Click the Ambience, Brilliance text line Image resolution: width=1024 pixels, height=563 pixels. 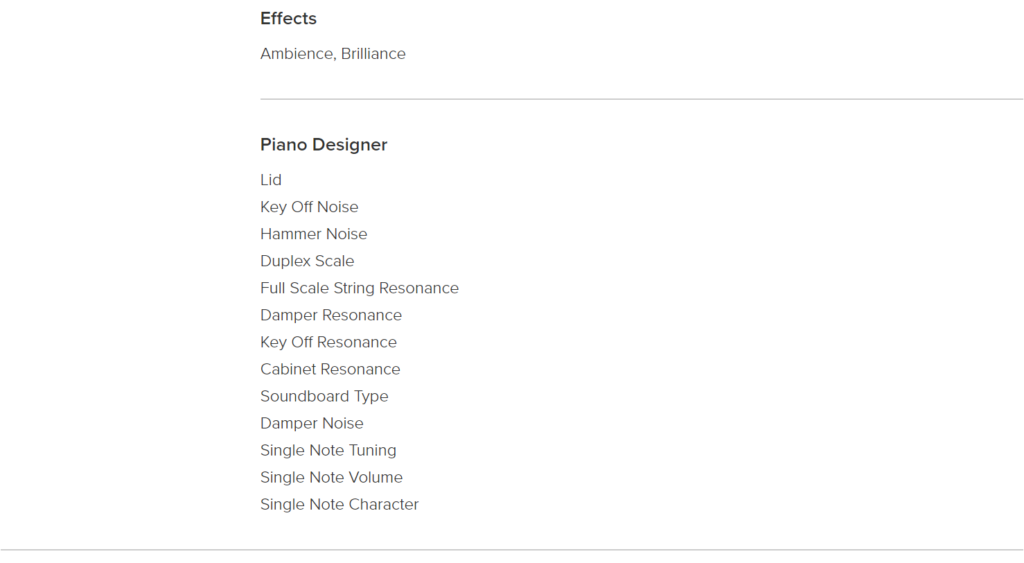tap(332, 54)
